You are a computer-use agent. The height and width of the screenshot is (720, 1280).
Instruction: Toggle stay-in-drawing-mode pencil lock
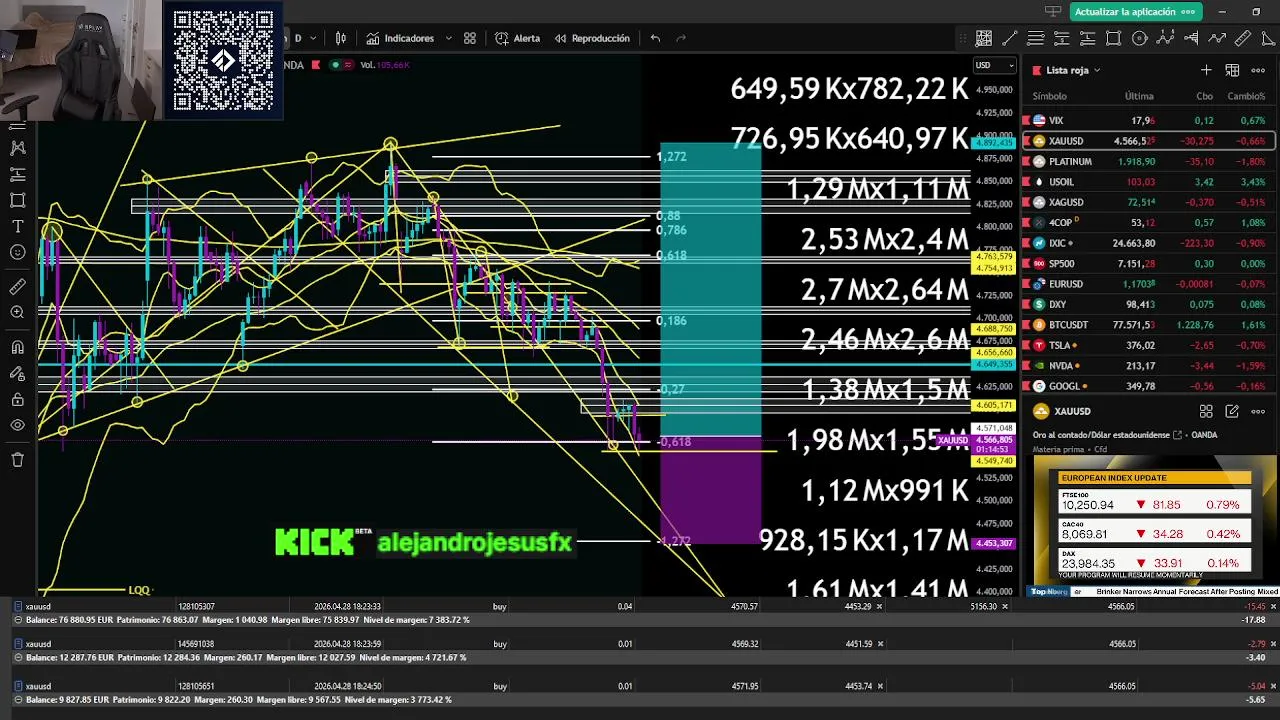[x=17, y=374]
